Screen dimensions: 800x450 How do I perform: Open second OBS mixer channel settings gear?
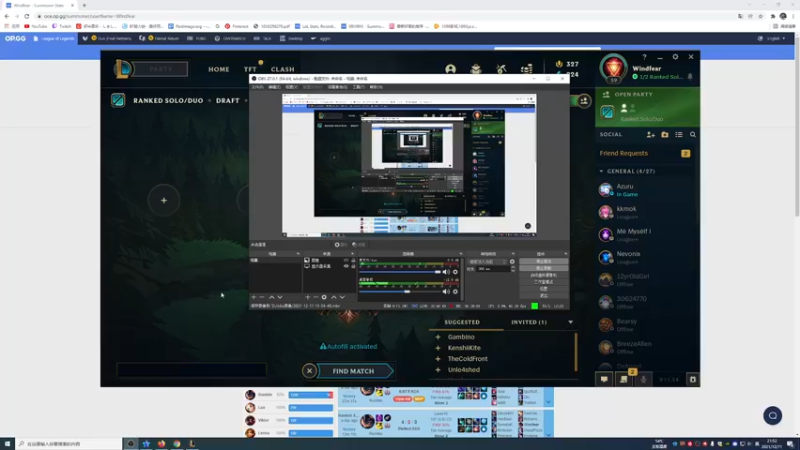(x=455, y=292)
